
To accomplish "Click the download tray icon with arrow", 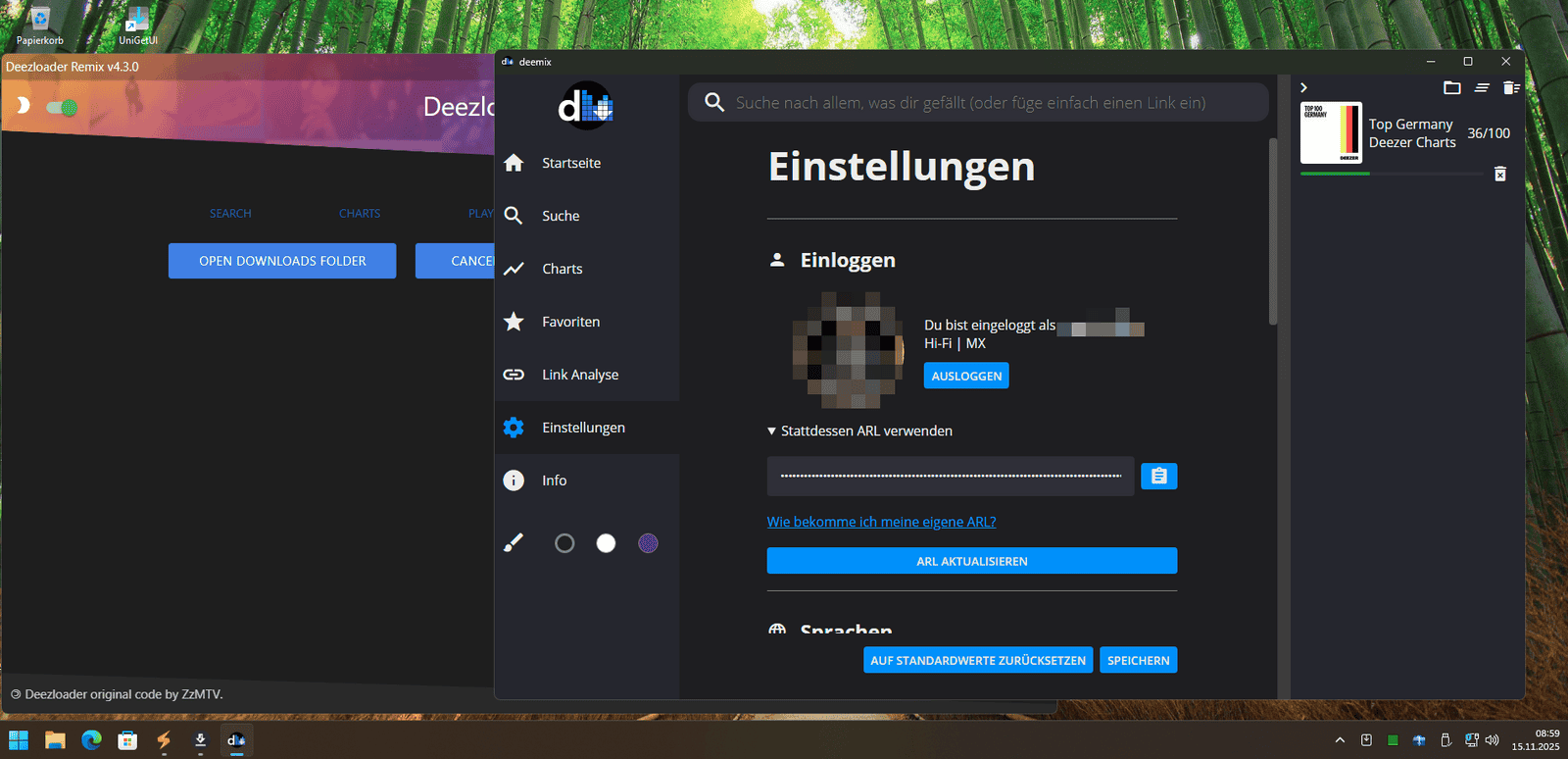I will 1366,740.
